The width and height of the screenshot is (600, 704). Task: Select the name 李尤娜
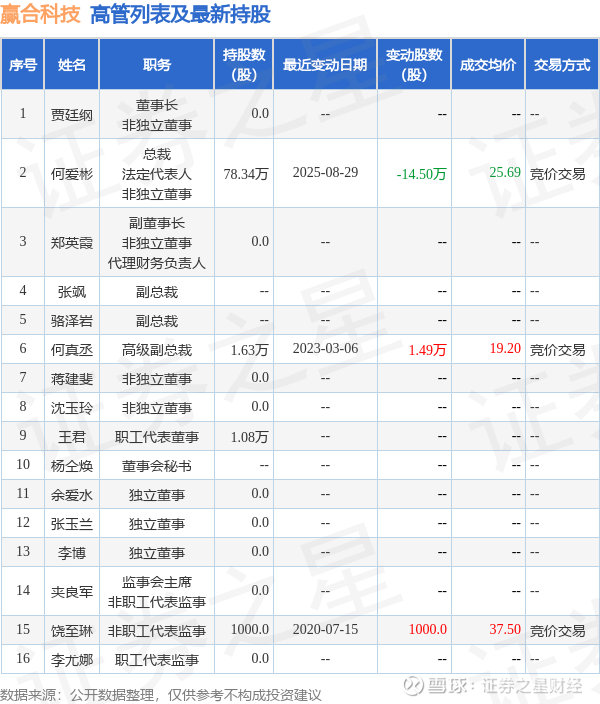[x=71, y=660]
